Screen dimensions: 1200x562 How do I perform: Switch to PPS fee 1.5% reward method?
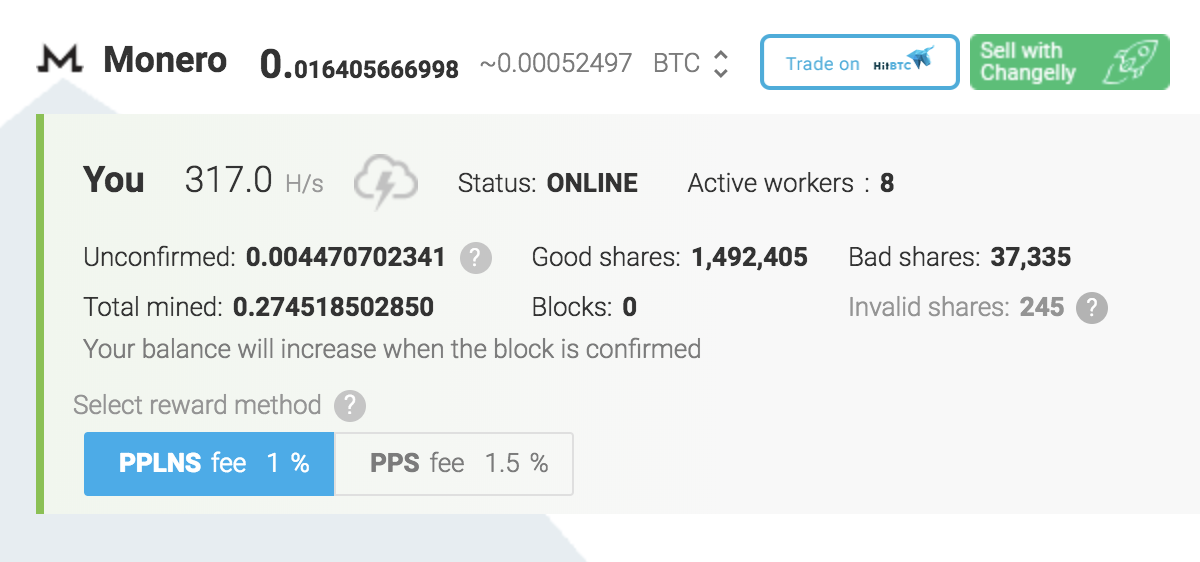coord(454,464)
